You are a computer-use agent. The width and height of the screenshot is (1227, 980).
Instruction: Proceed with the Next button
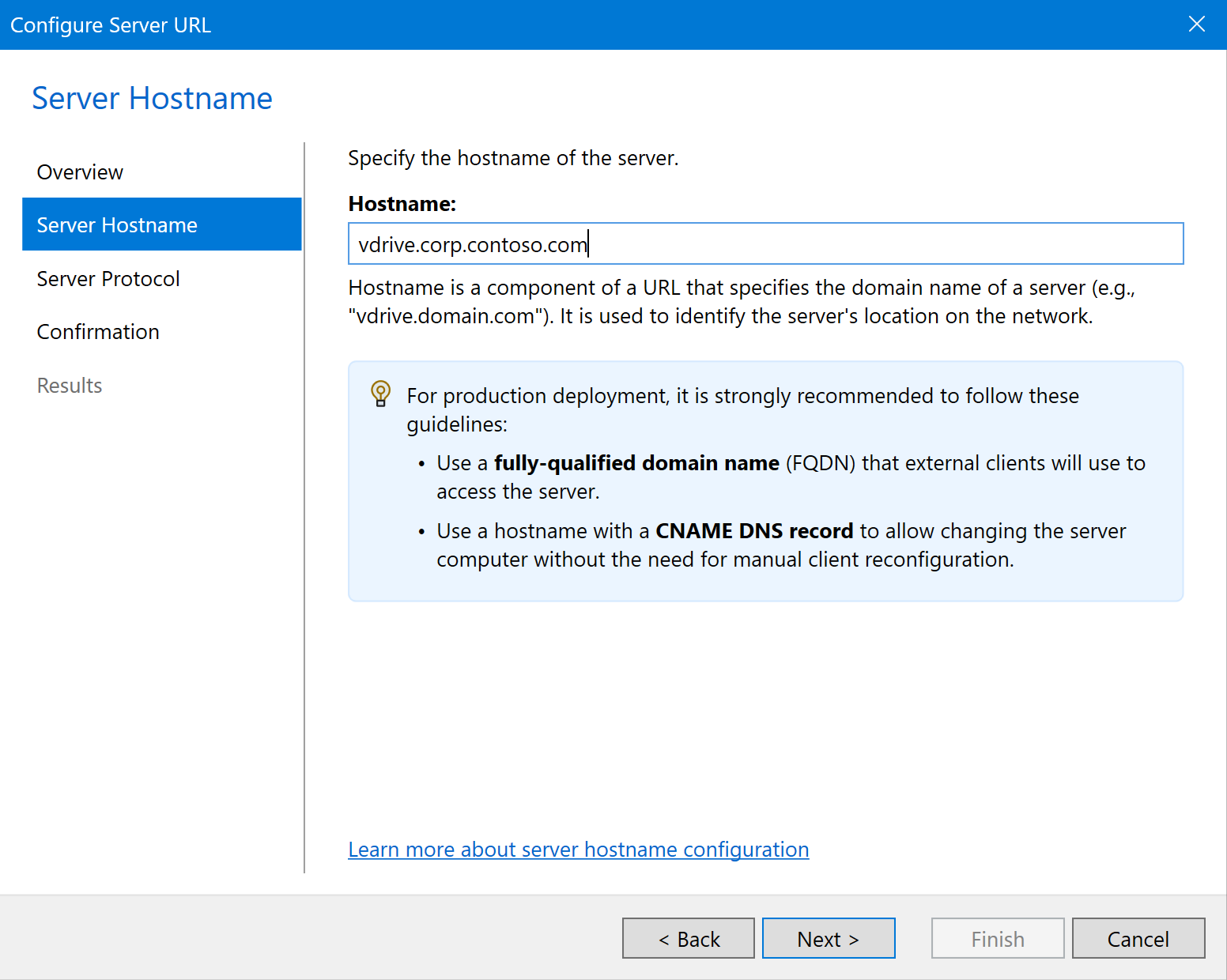tap(828, 939)
